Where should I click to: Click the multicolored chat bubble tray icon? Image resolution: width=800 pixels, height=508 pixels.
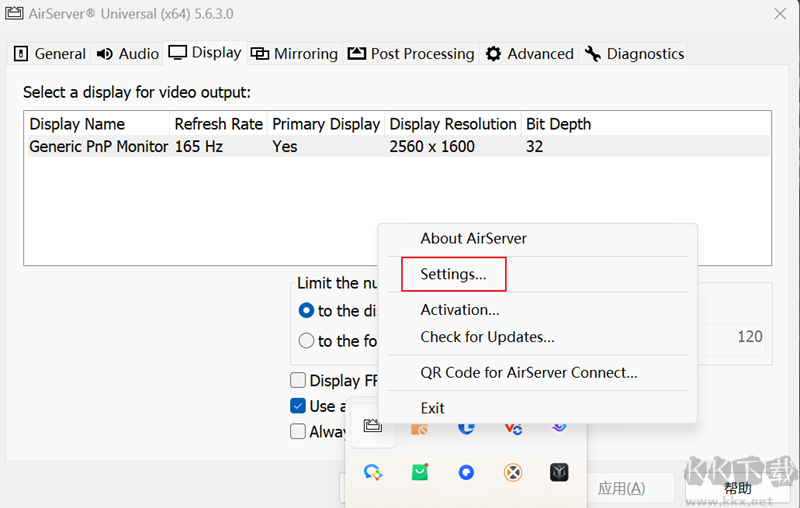click(x=373, y=472)
